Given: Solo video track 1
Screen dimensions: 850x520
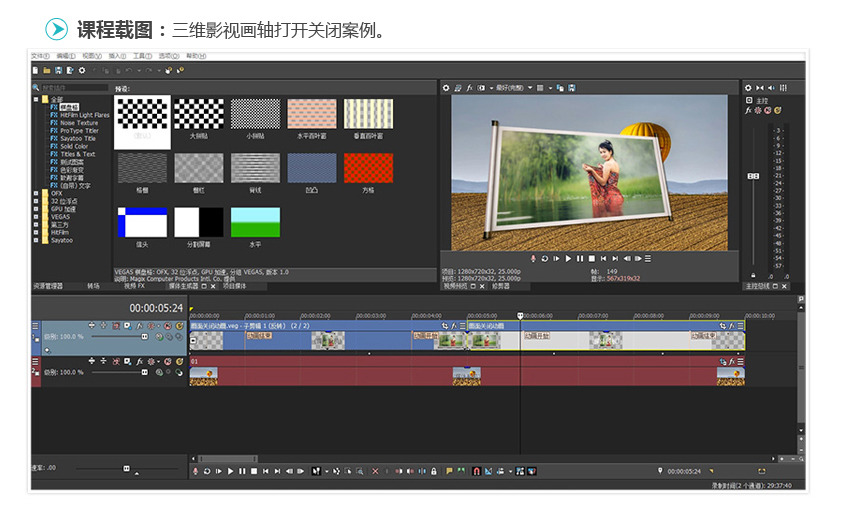Looking at the screenshot, I should click(179, 326).
